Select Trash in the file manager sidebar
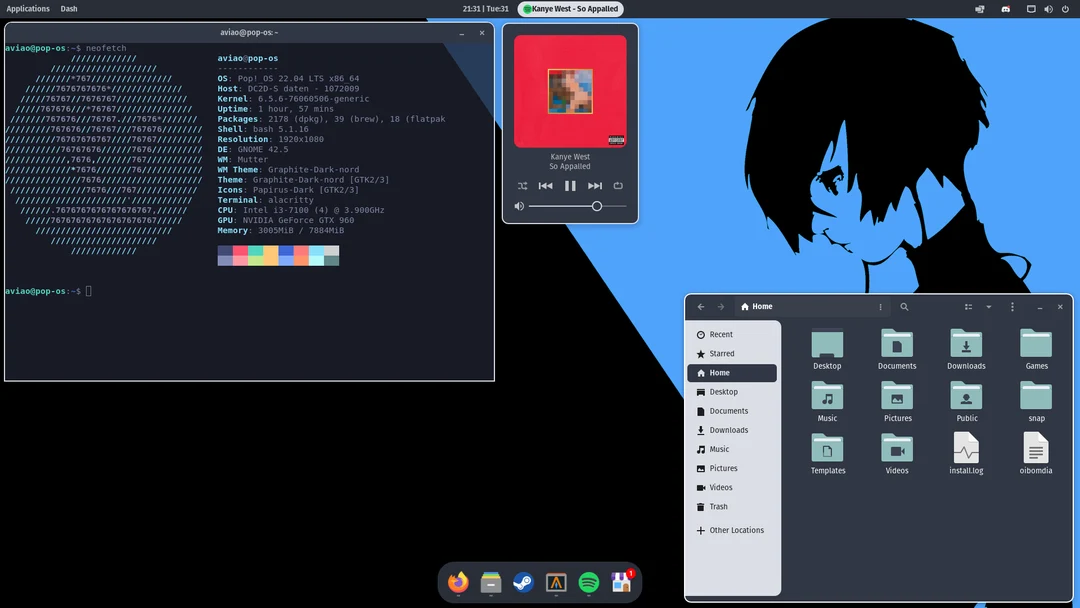Viewport: 1080px width, 608px height. coord(718,506)
